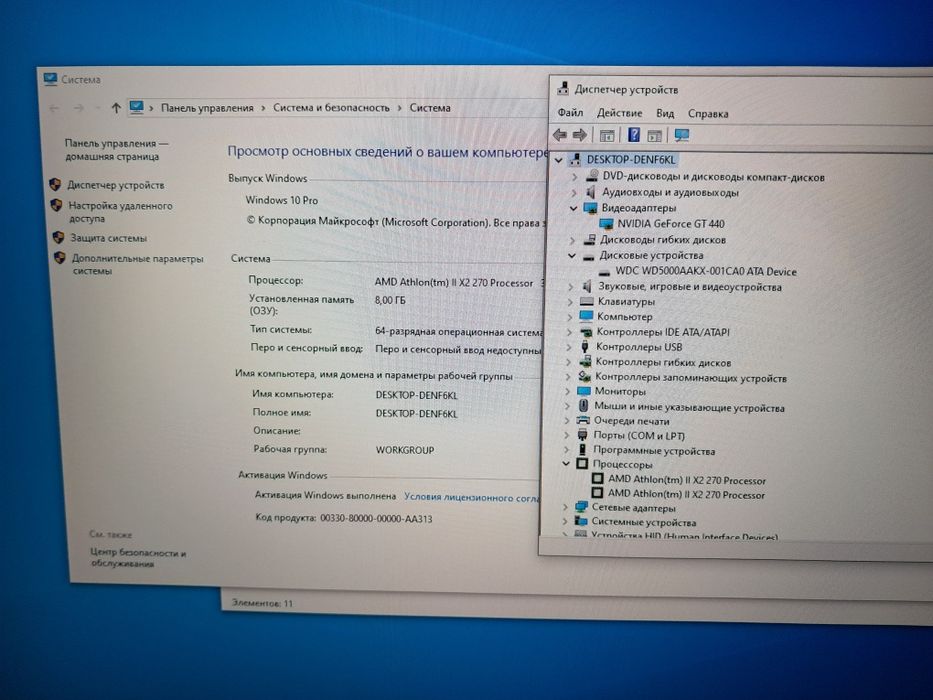The width and height of the screenshot is (933, 700).
Task: Open Настройка удаленного доступа link
Action: (120, 212)
